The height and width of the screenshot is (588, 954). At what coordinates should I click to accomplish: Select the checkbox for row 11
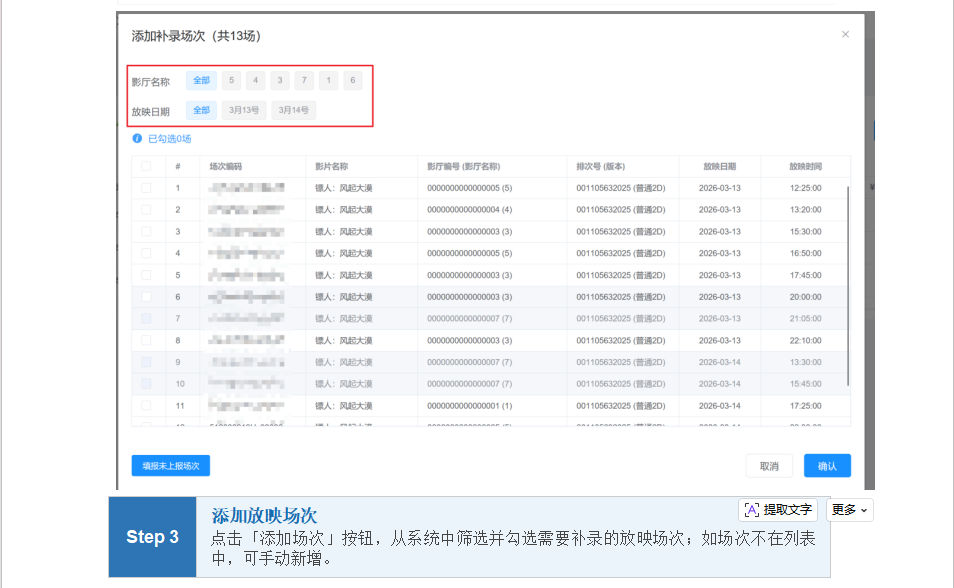(x=146, y=406)
